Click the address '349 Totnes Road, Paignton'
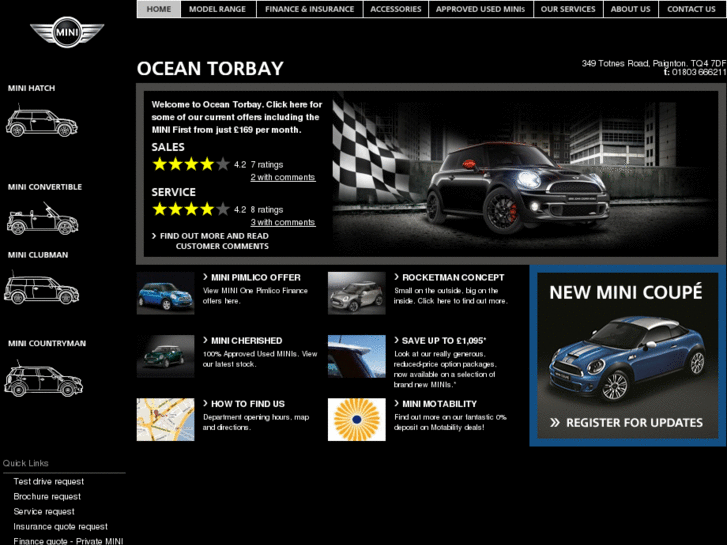The height and width of the screenshot is (545, 727). point(634,63)
